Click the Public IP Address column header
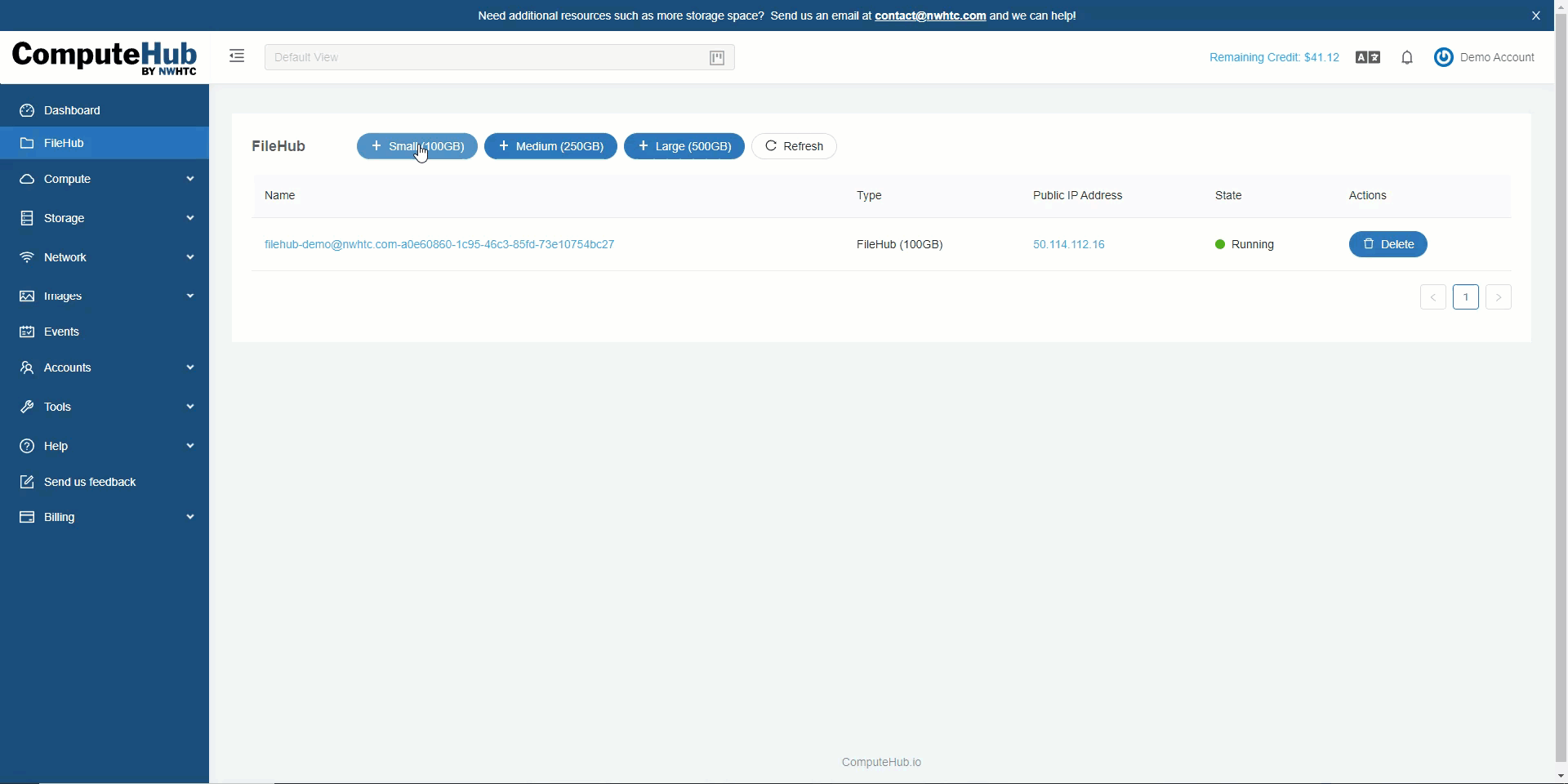Screen dimensions: 1568x784 point(1077,195)
